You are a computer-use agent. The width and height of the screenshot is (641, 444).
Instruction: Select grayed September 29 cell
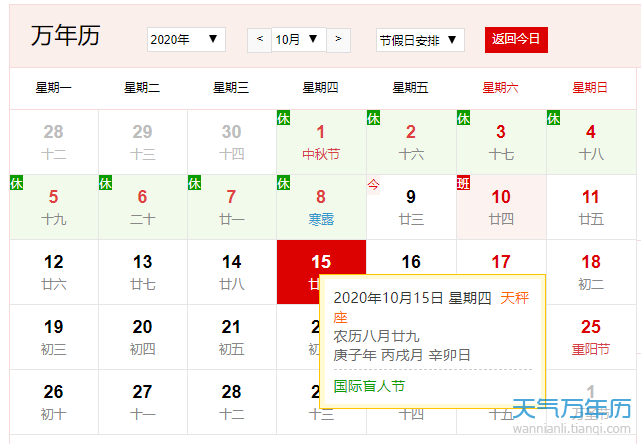tap(143, 142)
